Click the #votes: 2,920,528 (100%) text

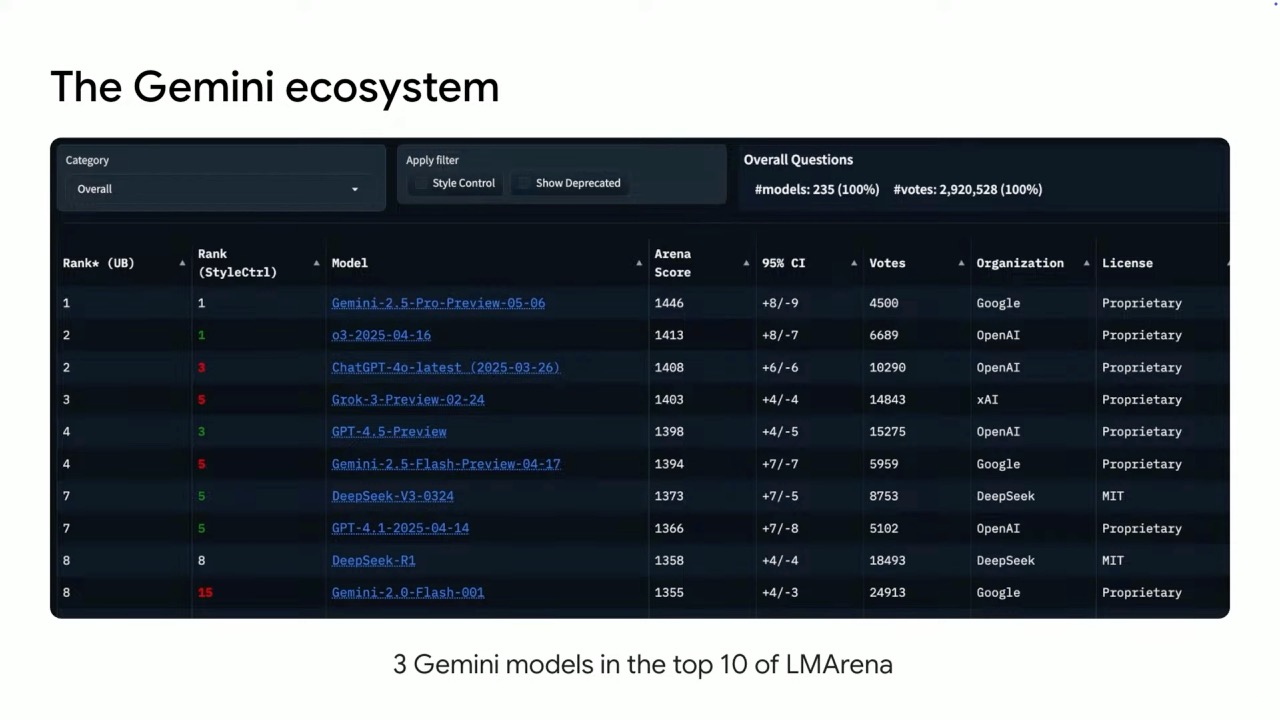tap(968, 189)
